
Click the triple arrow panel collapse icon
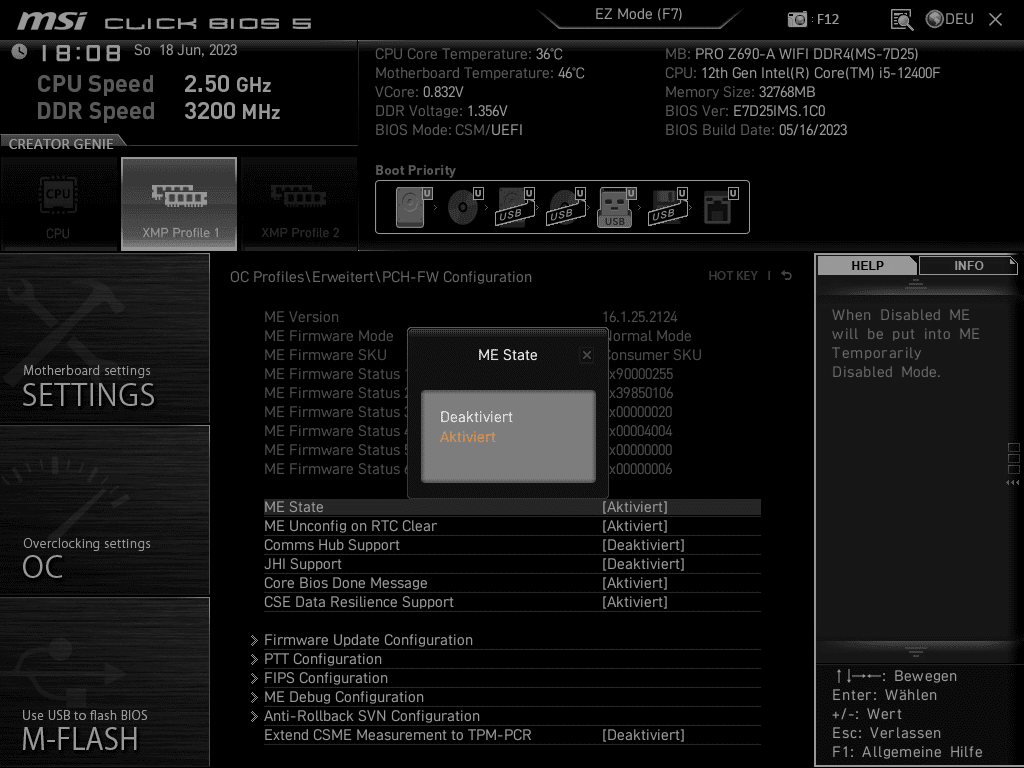coord(1012,483)
